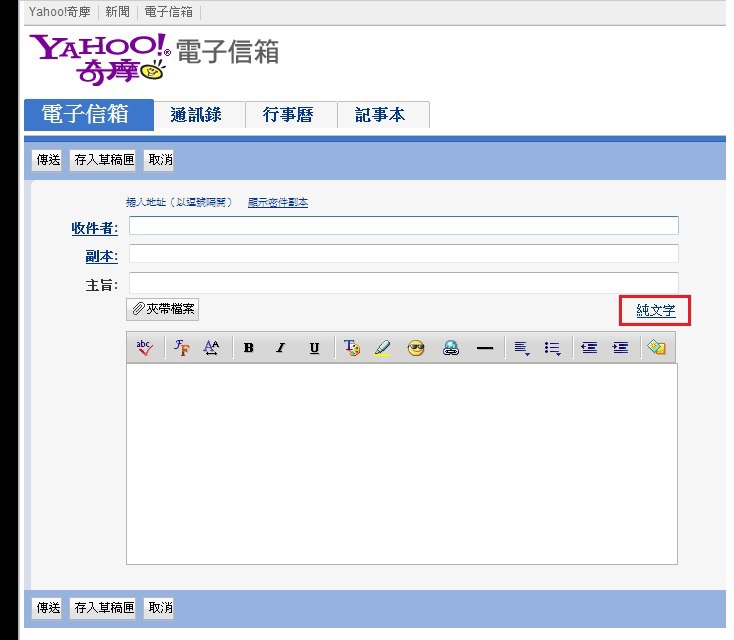
Task: Focus the 收件者 recipient input field
Action: click(x=404, y=226)
